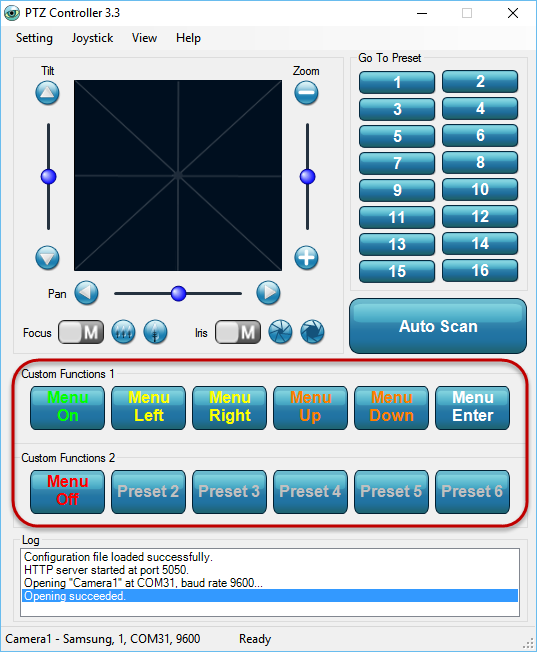
Task: Click the Preset 3 custom function button
Action: pos(230,492)
